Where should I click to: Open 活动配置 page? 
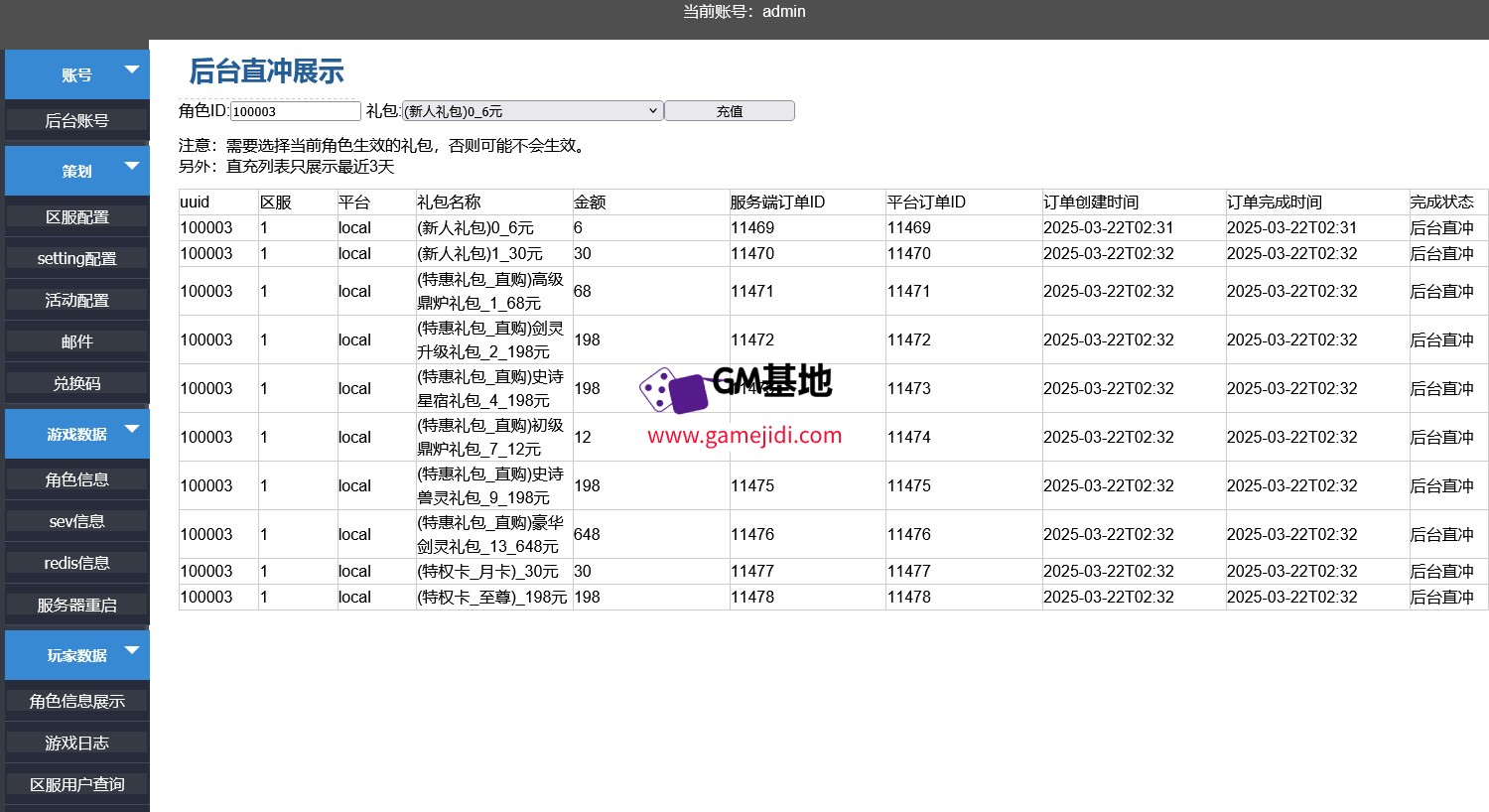(x=76, y=301)
